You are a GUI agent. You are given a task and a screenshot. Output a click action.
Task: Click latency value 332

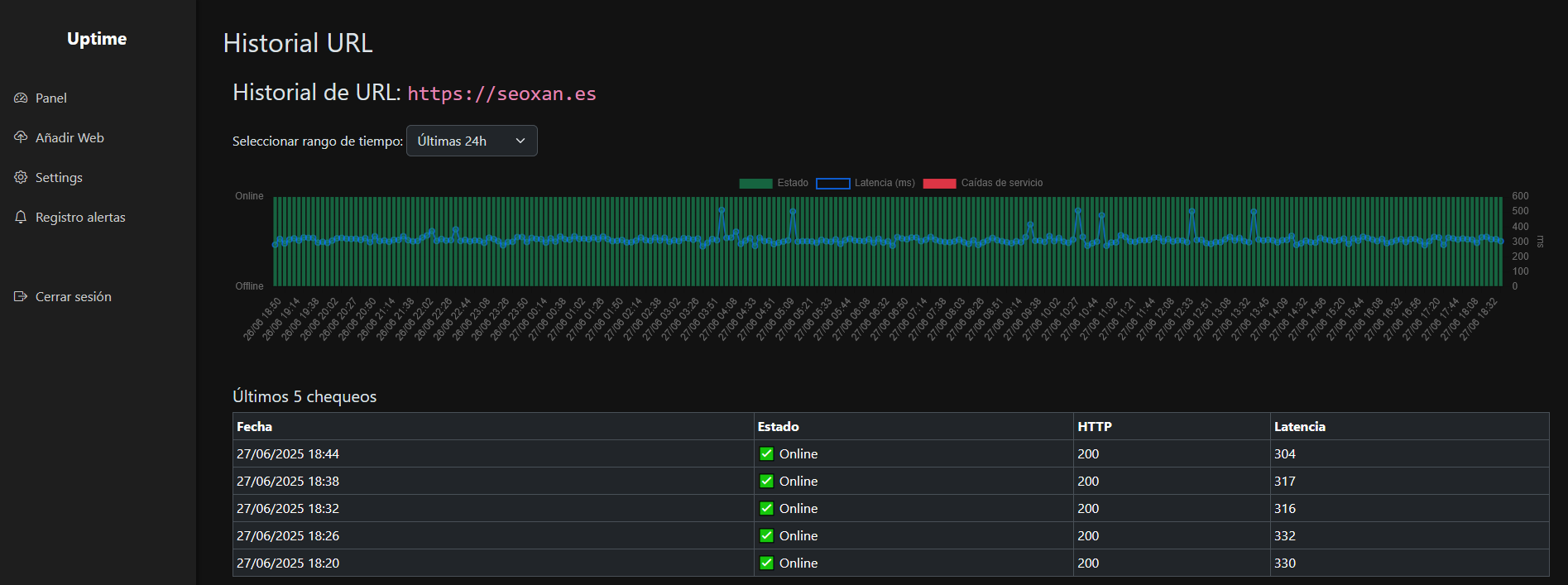pyautogui.click(x=1284, y=535)
